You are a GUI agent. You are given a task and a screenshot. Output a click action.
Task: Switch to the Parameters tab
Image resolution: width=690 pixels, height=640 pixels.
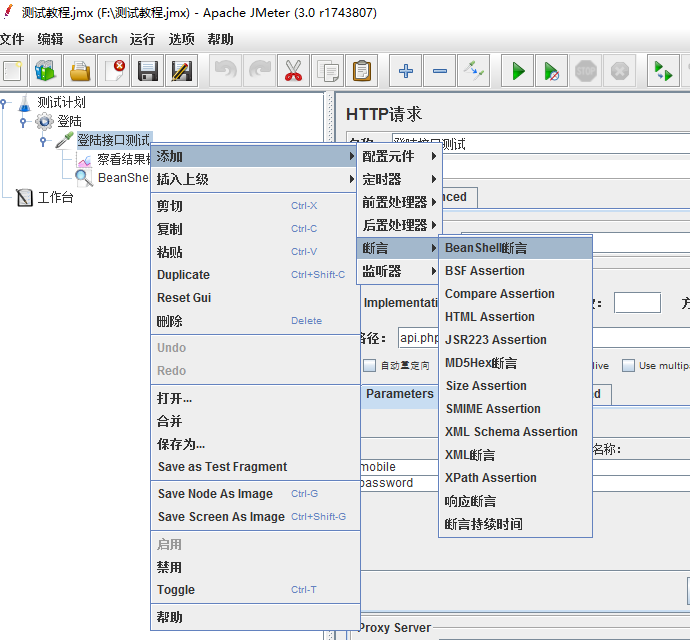[x=400, y=394]
